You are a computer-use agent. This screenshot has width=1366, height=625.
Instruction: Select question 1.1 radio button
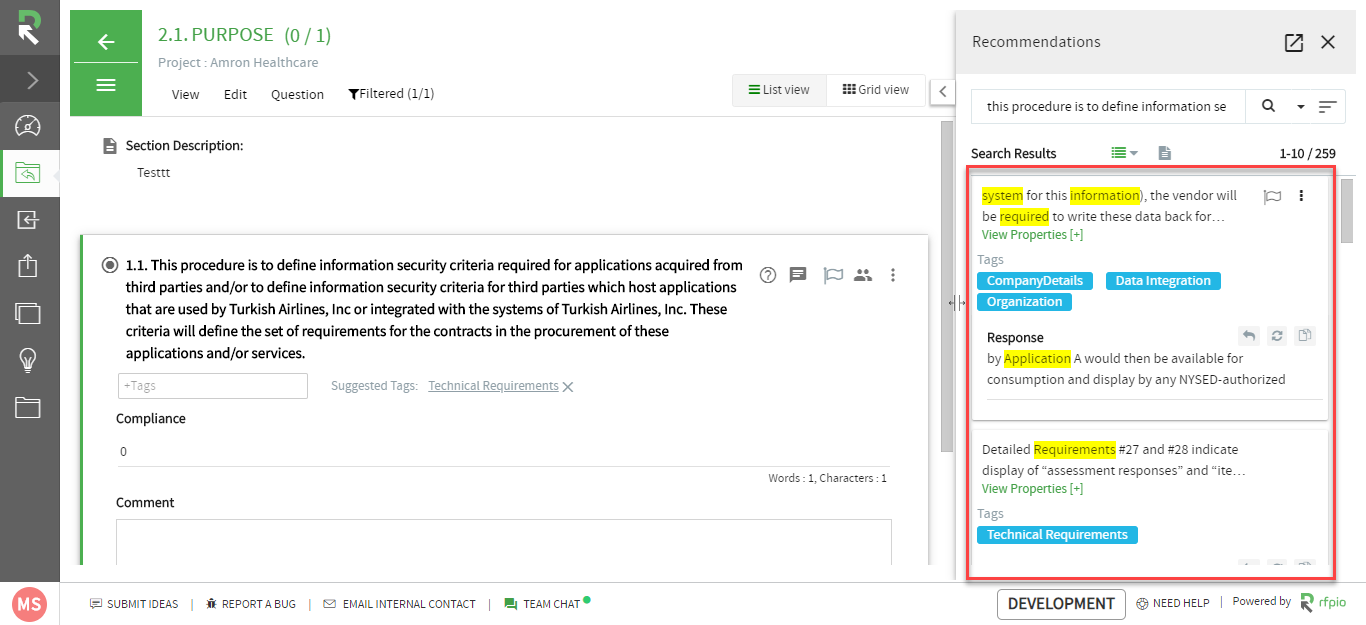(109, 266)
